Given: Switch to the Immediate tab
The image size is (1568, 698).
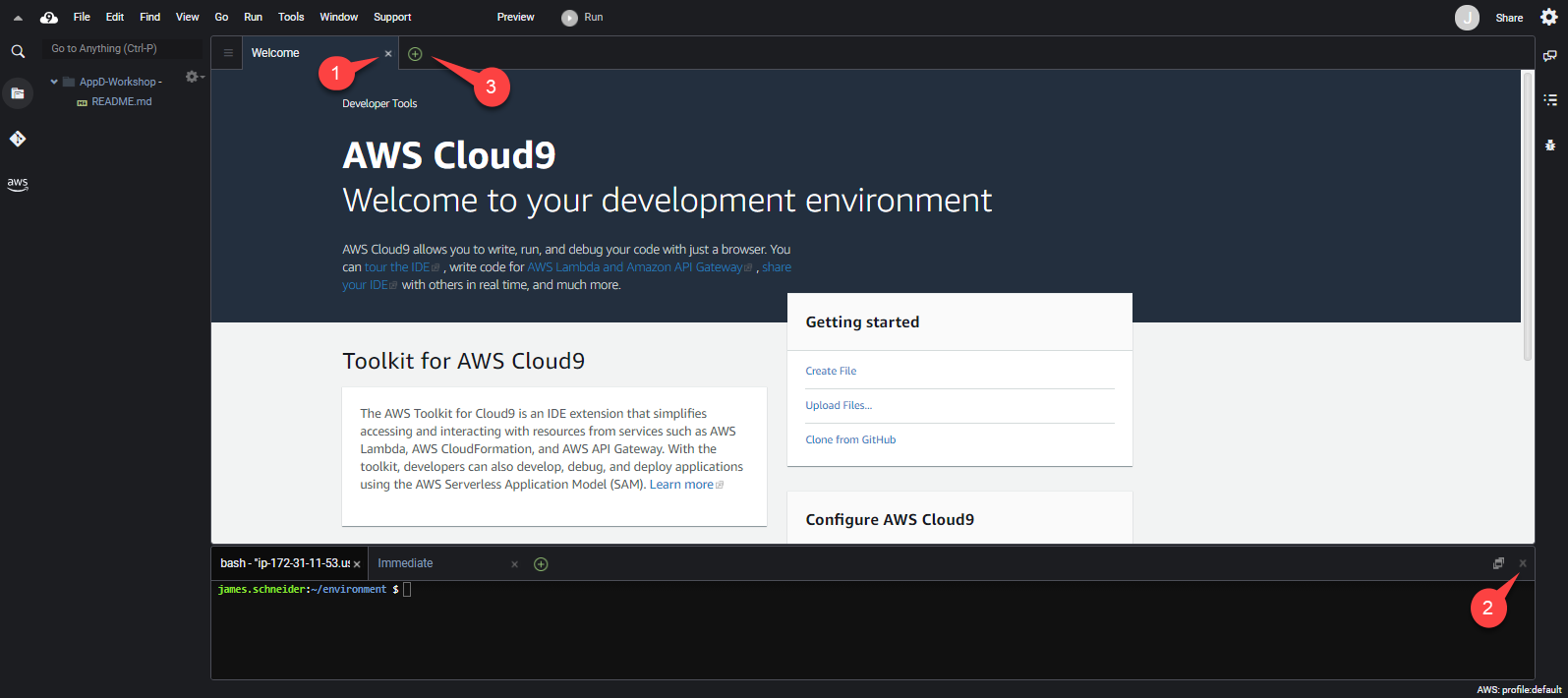Looking at the screenshot, I should (405, 563).
